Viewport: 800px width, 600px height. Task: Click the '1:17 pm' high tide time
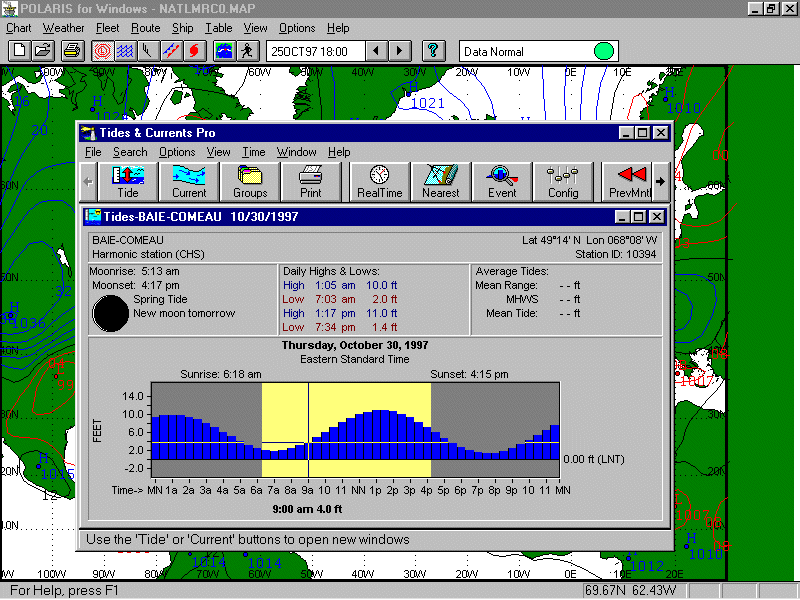335,313
